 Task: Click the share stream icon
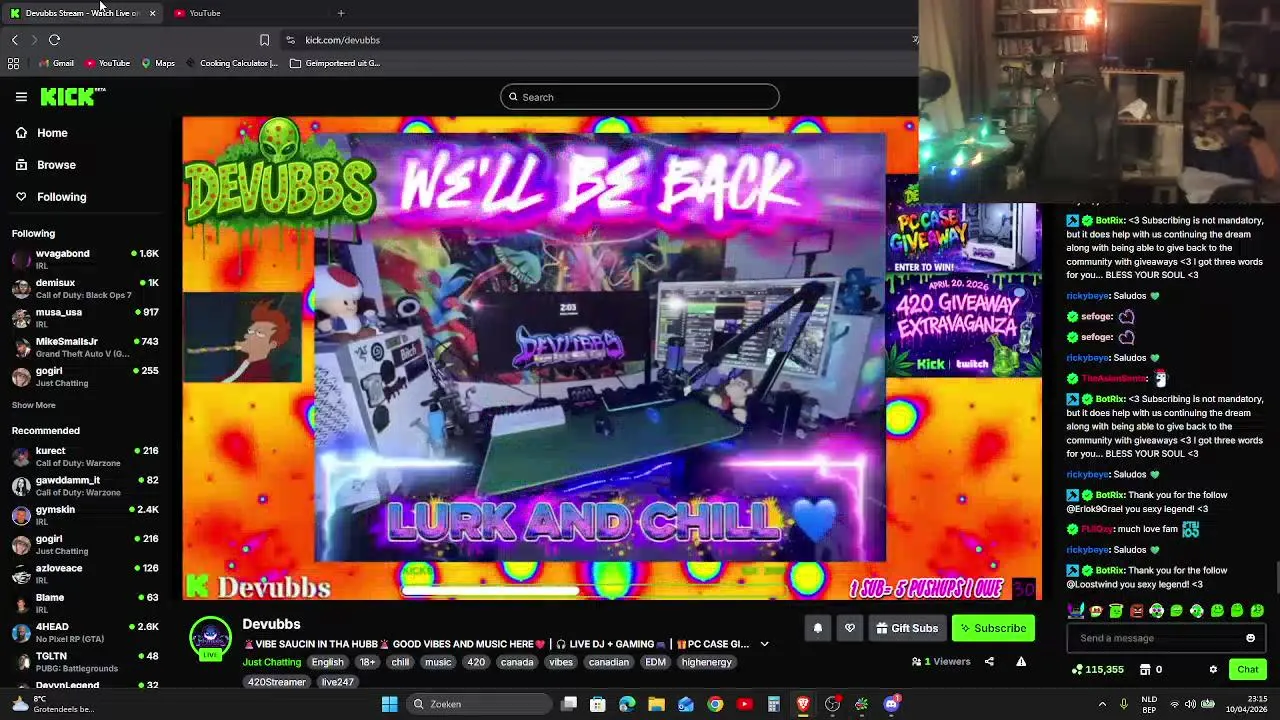(989, 661)
